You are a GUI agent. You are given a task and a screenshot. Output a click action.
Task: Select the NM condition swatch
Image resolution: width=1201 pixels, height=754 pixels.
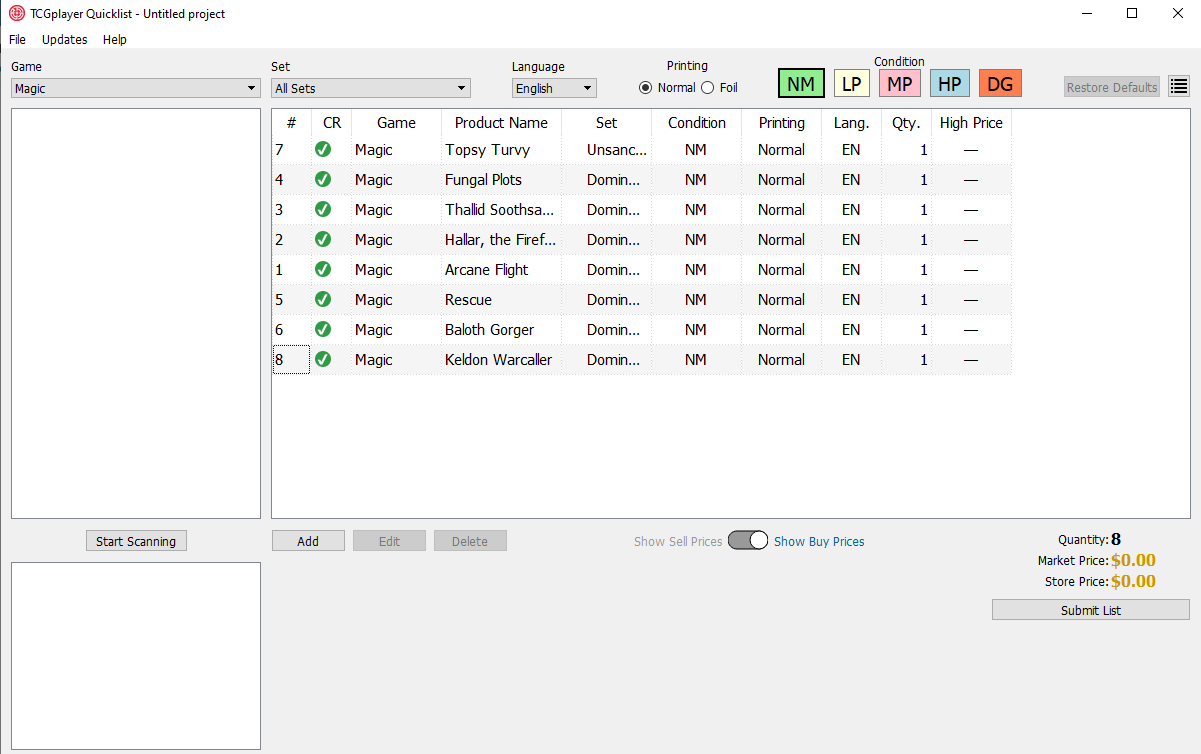click(800, 84)
